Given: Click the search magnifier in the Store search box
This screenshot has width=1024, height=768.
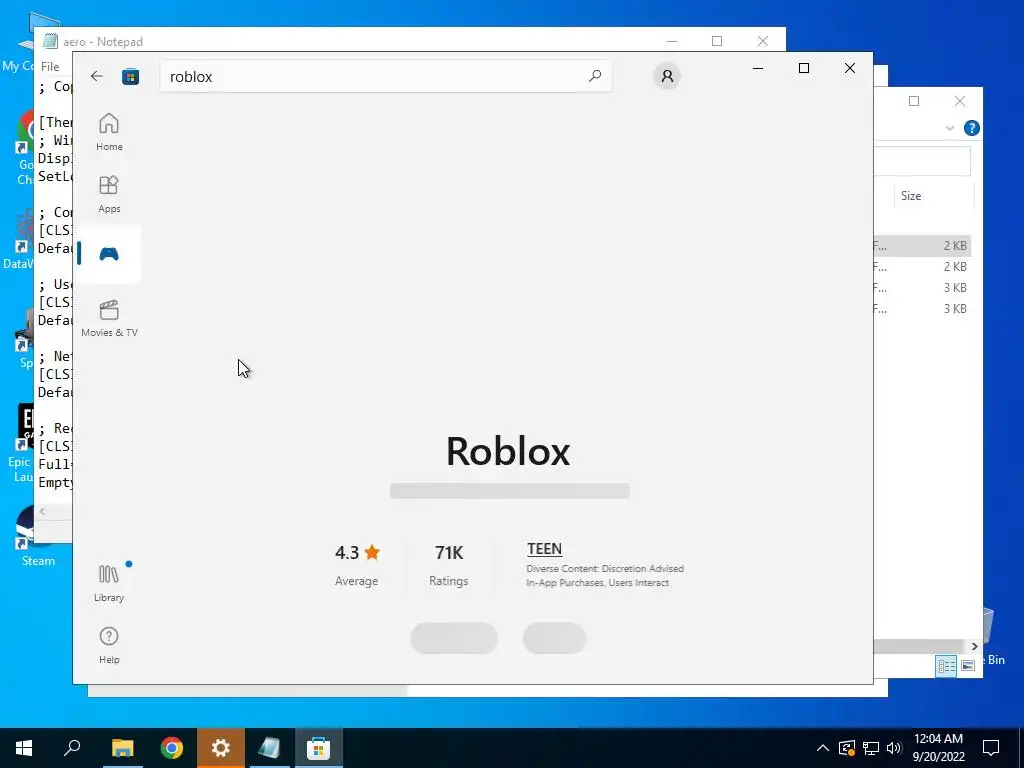Looking at the screenshot, I should (x=594, y=76).
